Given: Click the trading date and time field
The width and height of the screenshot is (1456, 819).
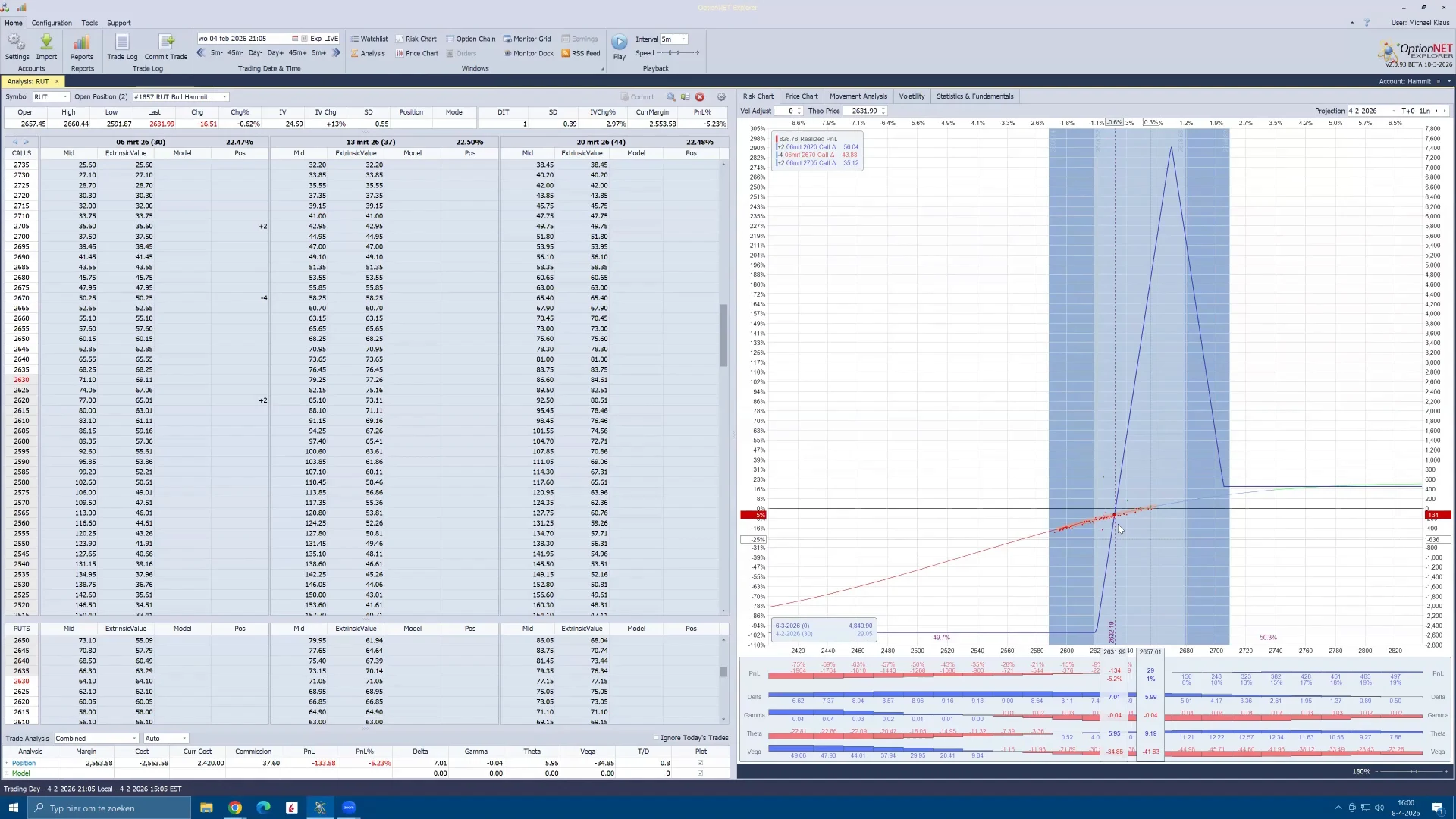Looking at the screenshot, I should [243, 39].
